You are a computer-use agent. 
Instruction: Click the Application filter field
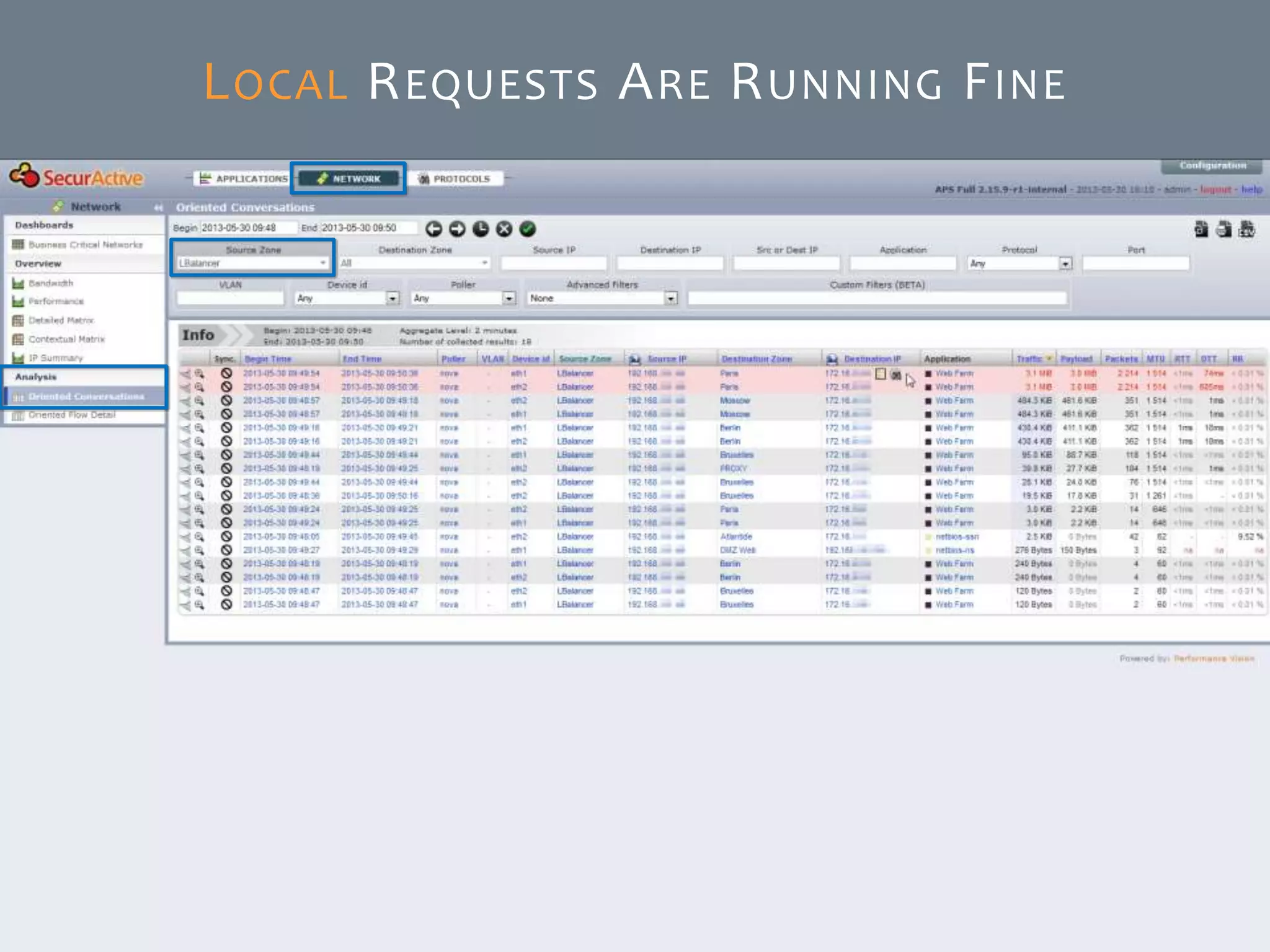(x=903, y=263)
